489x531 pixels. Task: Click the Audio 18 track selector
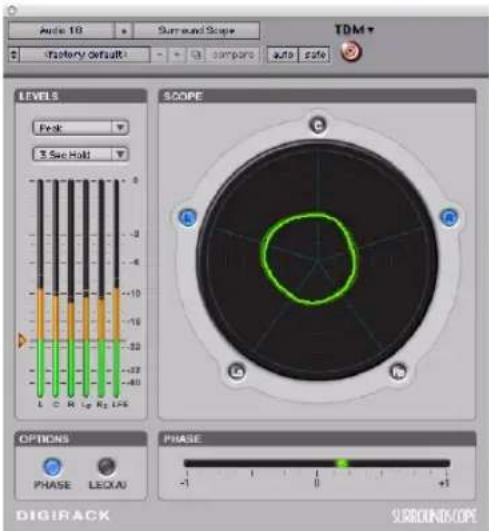tap(61, 30)
